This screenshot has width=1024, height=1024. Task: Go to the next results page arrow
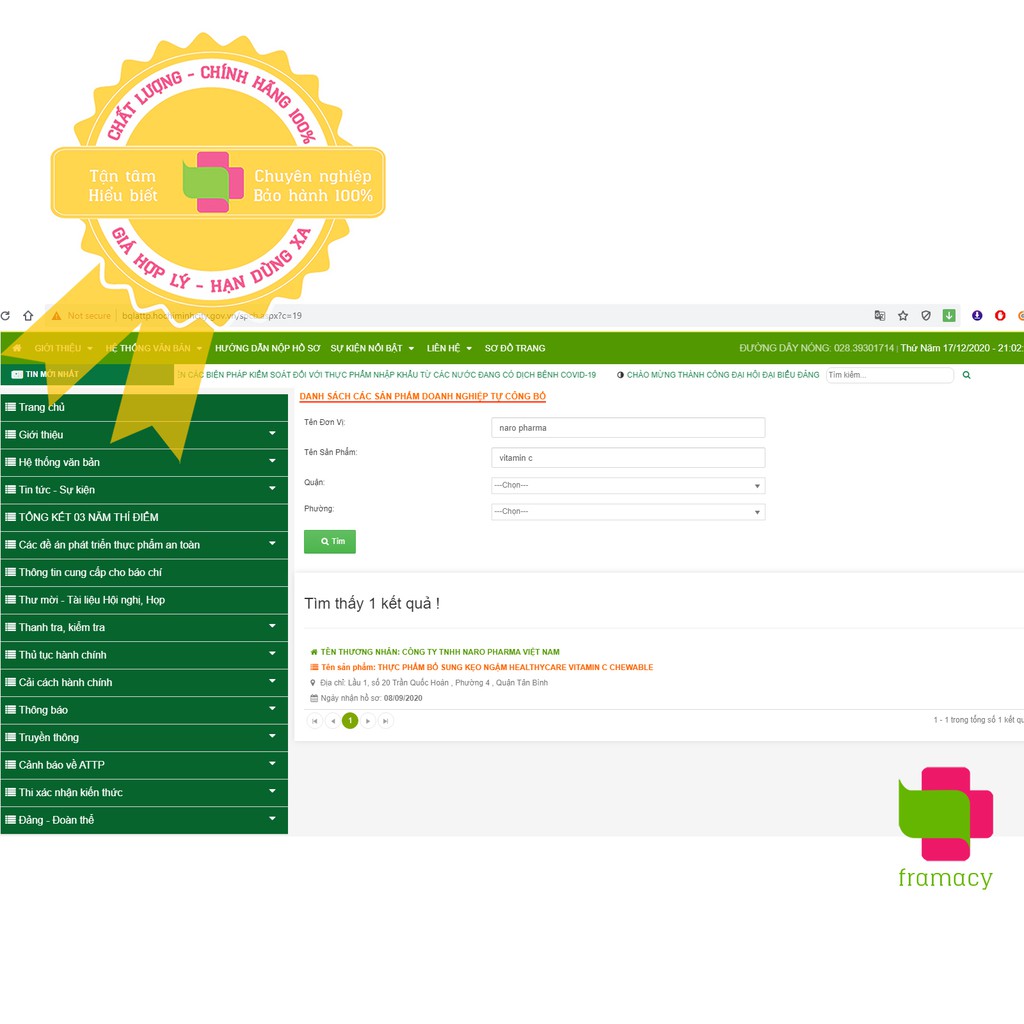pos(368,720)
